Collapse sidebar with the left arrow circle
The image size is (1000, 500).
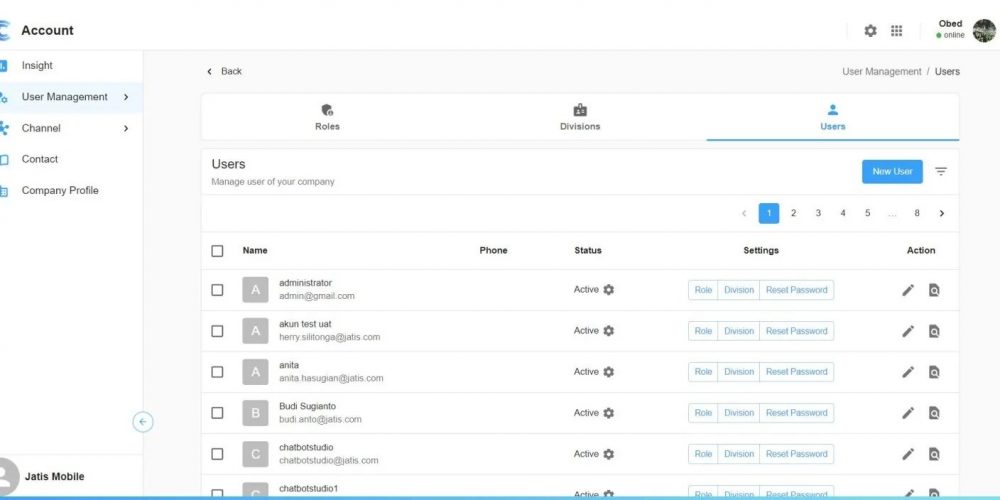click(x=143, y=422)
